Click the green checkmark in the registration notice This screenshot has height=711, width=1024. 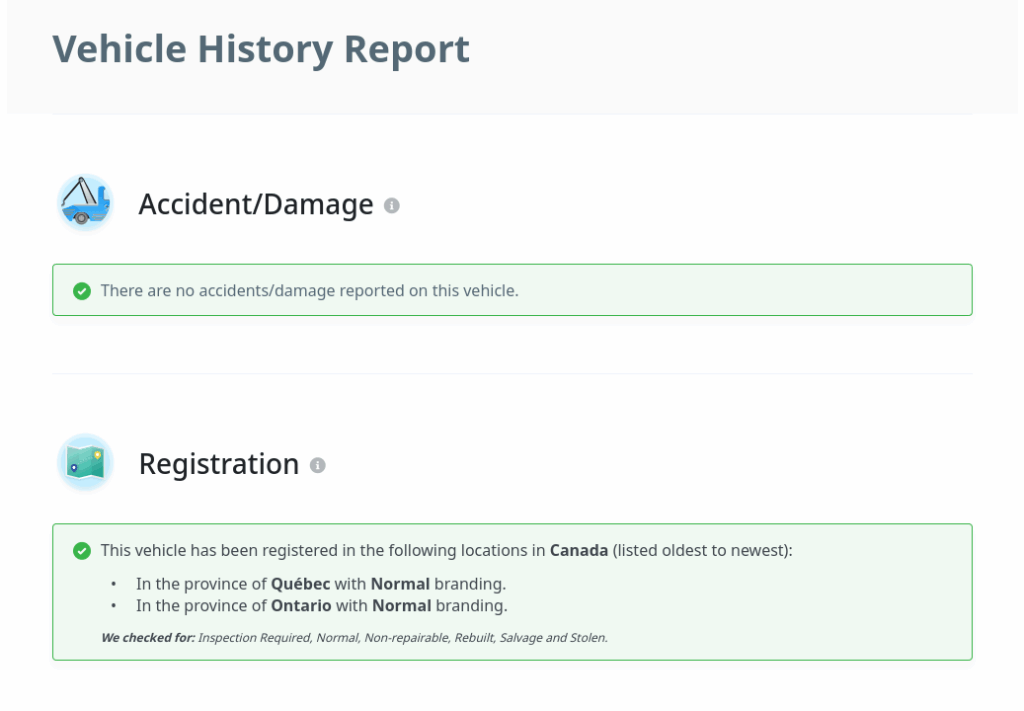tap(82, 551)
